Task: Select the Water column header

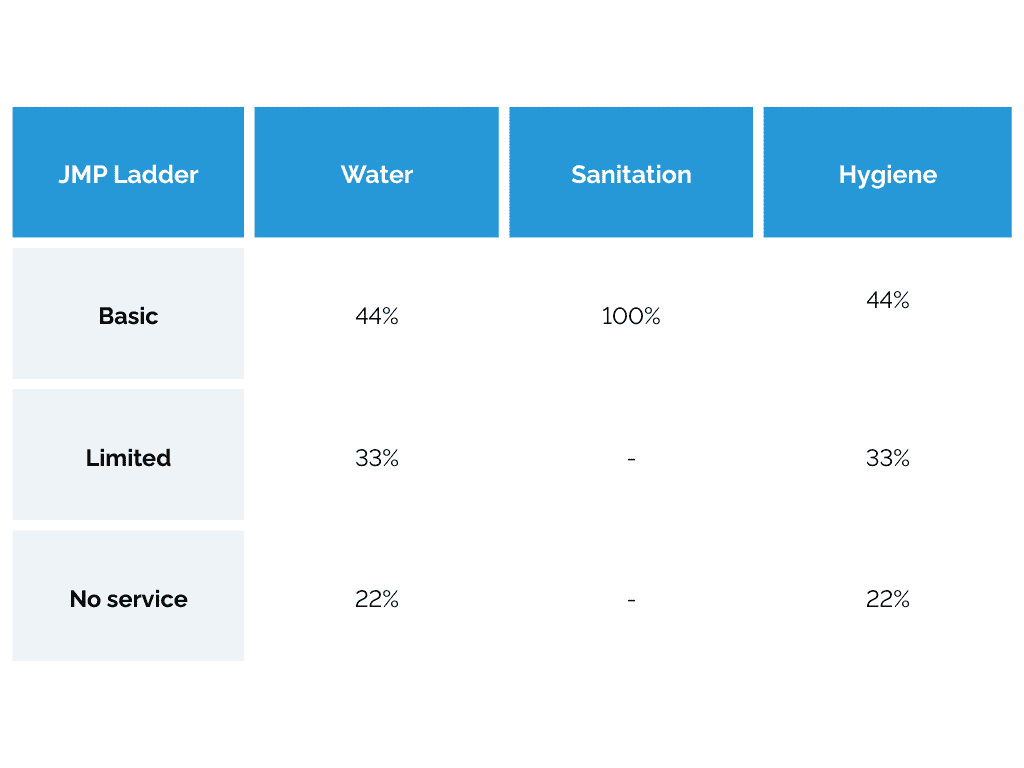Action: click(x=376, y=172)
